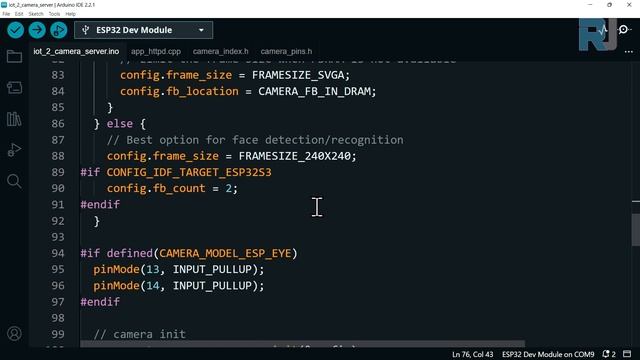Click the Ln 76, Col 43 cursor position indicator
Image resolution: width=640 pixels, height=360 pixels.
click(x=472, y=354)
